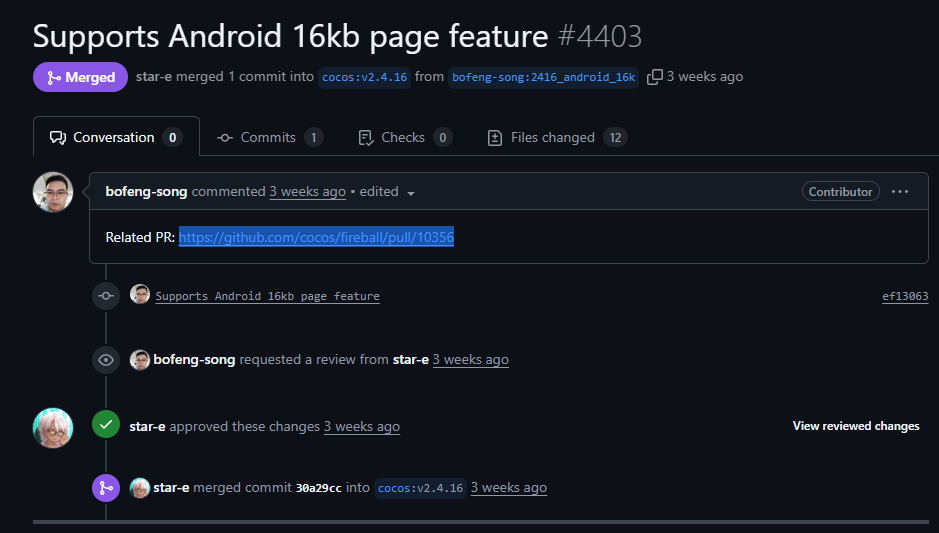Image resolution: width=939 pixels, height=533 pixels.
Task: Copy the head branch name icon
Action: click(x=655, y=77)
